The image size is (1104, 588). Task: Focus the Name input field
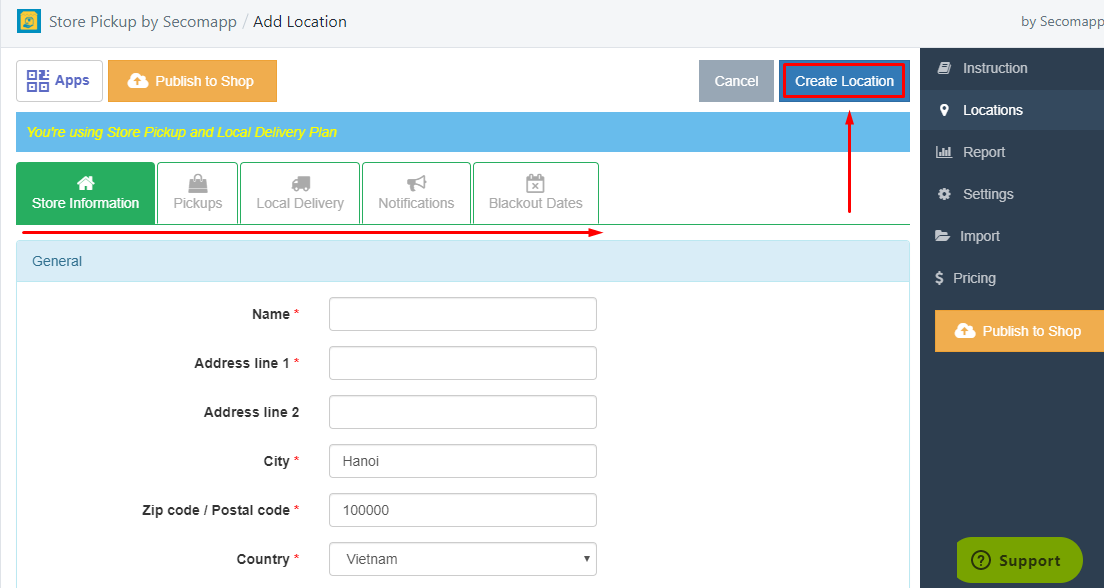tap(463, 314)
